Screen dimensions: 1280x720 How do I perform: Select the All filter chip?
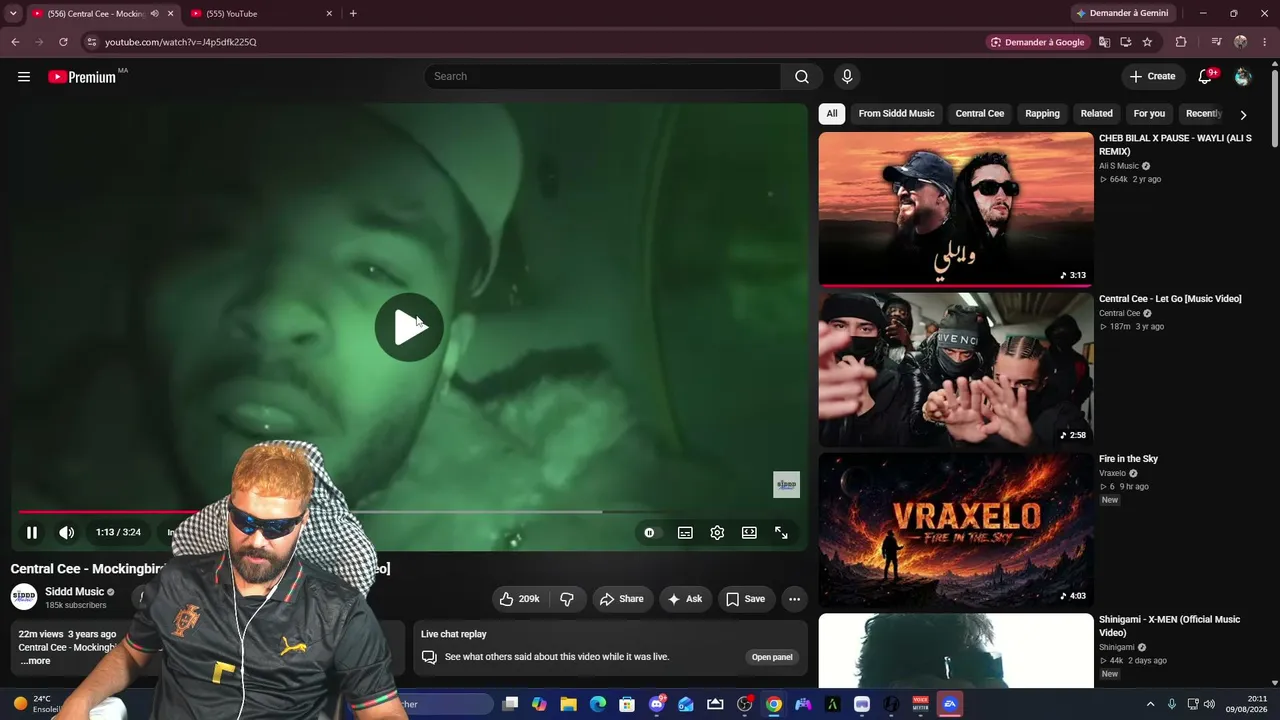(832, 113)
